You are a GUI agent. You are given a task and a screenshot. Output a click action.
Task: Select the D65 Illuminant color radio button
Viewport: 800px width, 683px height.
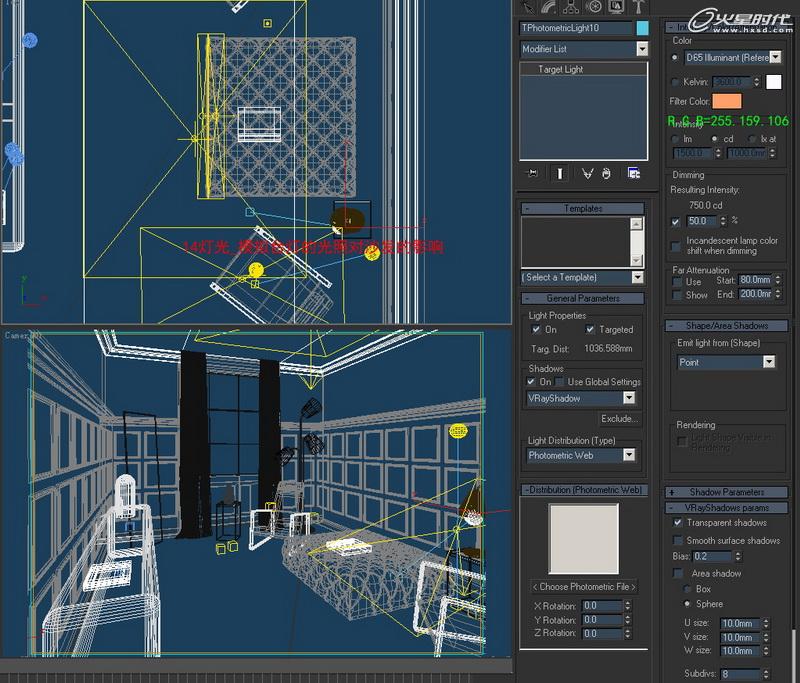tap(675, 58)
